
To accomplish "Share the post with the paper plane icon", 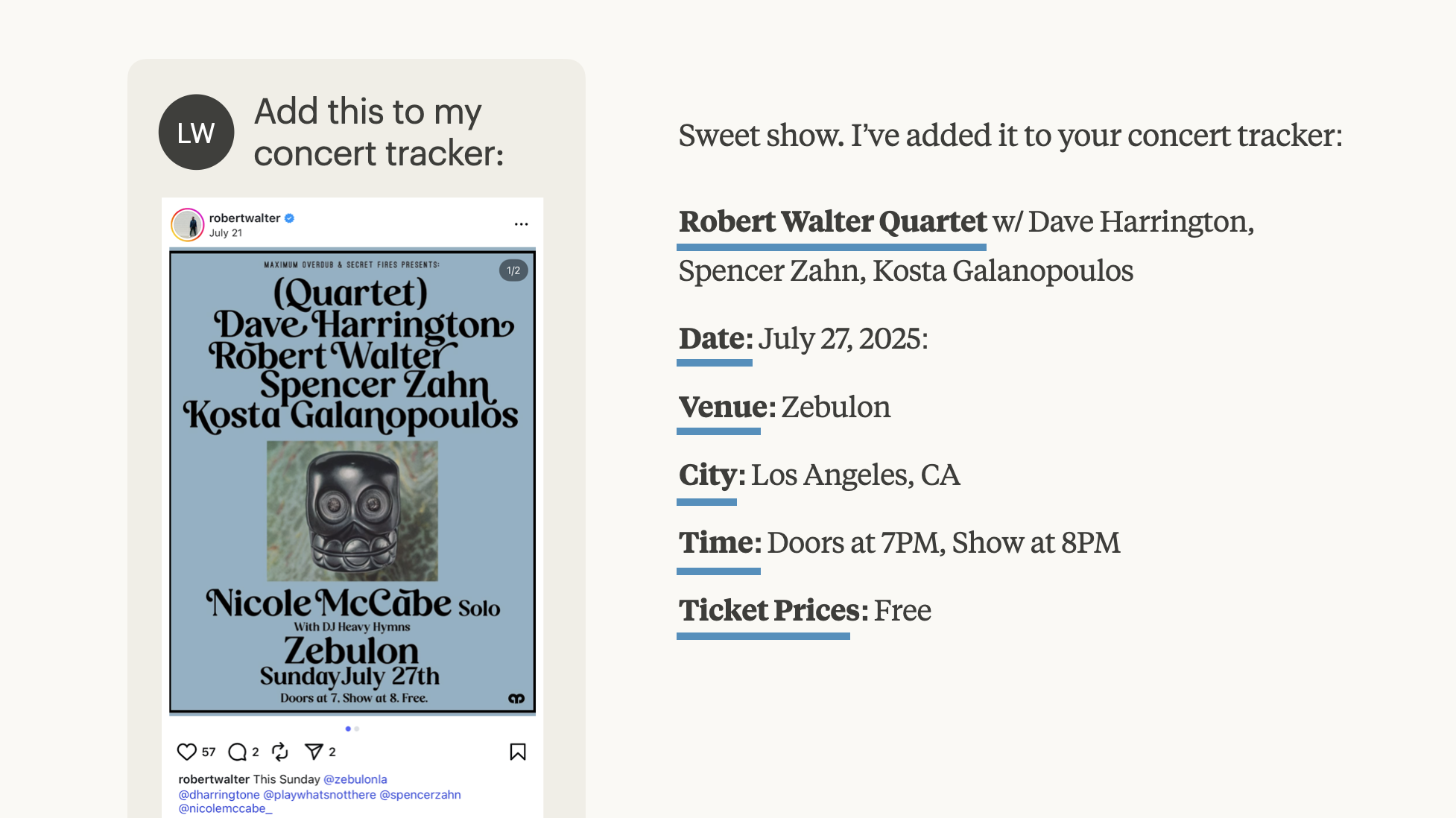I will (x=314, y=752).
